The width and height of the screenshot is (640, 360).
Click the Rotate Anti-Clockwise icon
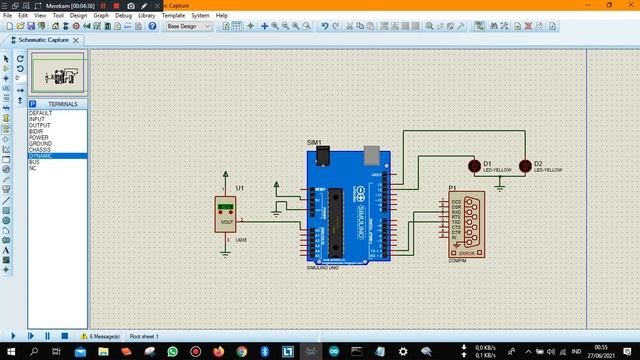(20, 68)
